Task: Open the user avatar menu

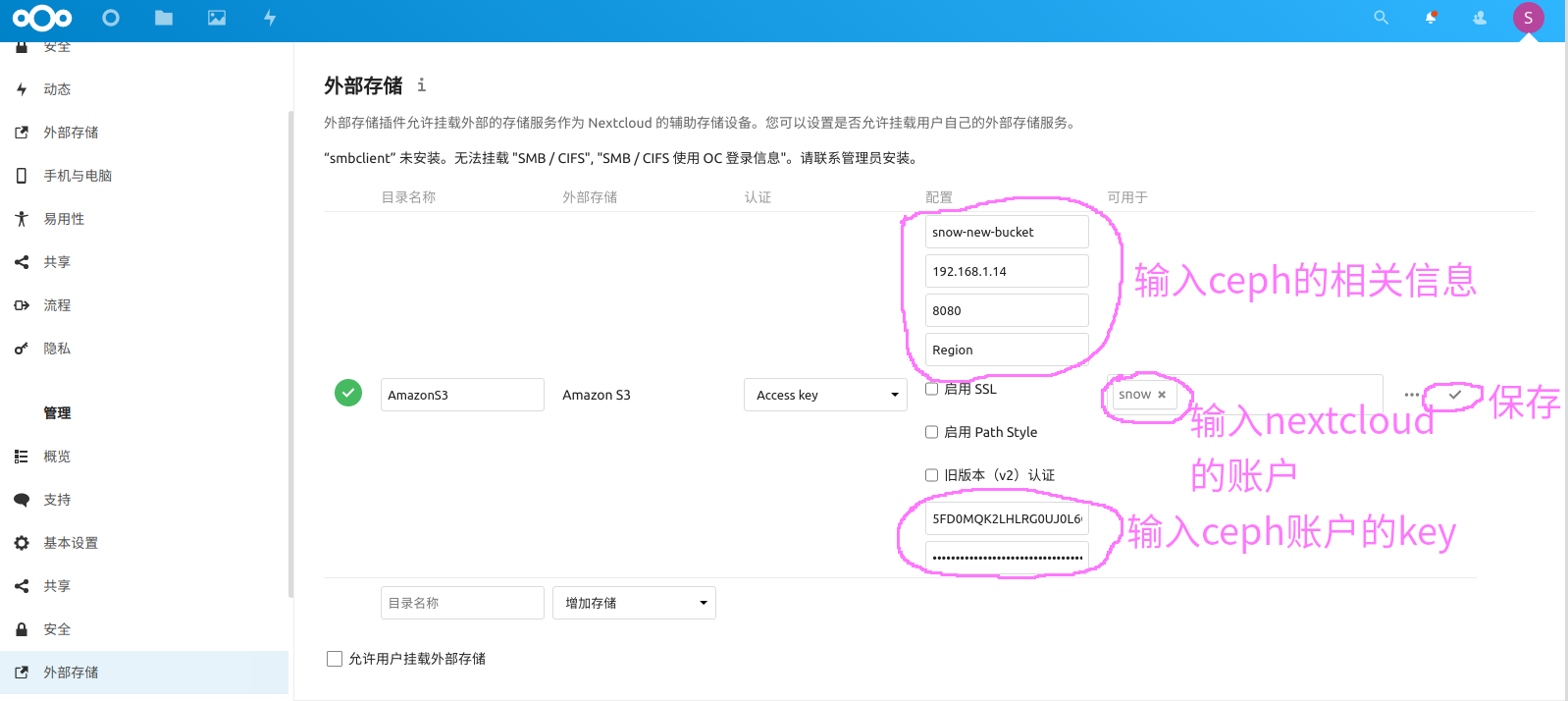Action: [1528, 18]
